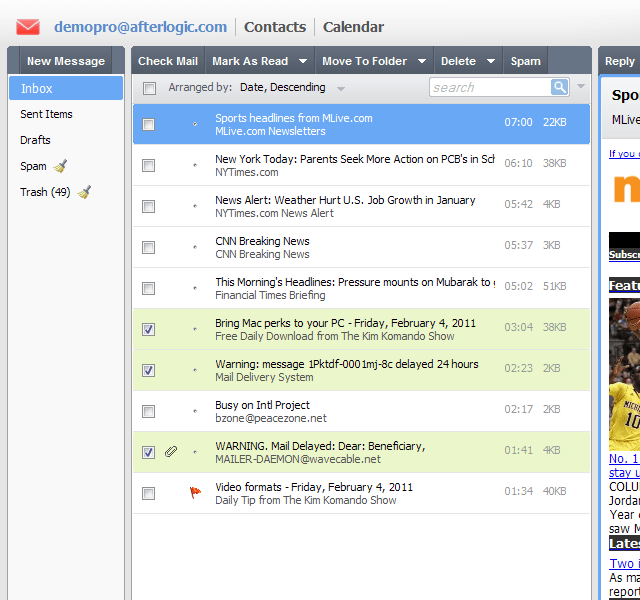Screen dimensions: 640x600
Task: Click flag dot on New York Today message
Action: [195, 165]
